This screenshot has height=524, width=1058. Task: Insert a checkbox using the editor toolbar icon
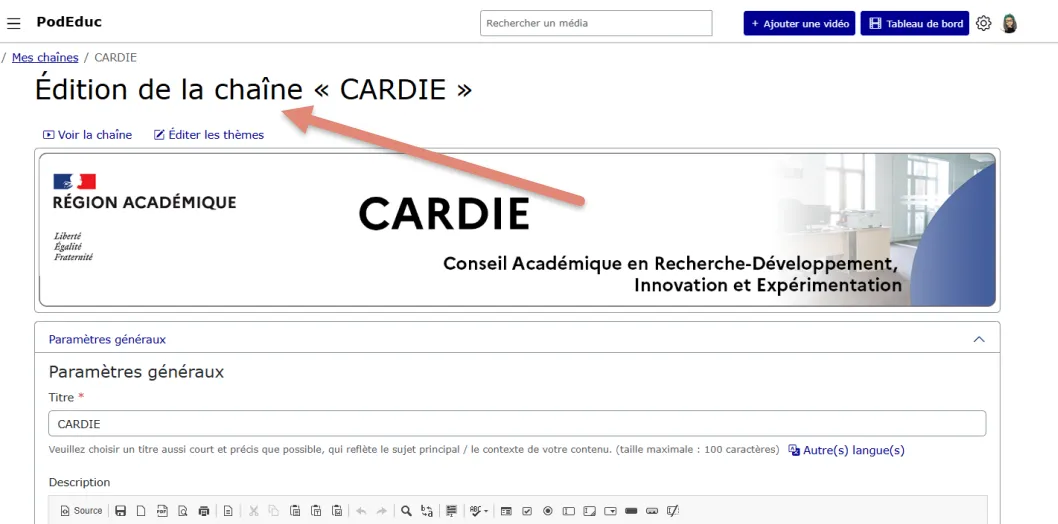pos(527,511)
